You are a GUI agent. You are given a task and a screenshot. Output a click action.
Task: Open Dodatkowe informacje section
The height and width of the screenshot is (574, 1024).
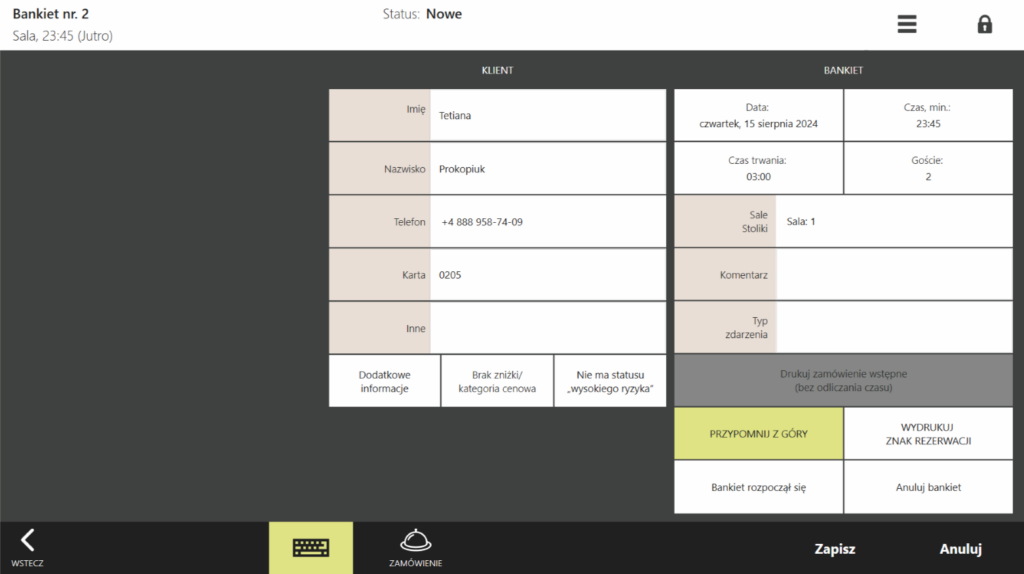point(384,381)
